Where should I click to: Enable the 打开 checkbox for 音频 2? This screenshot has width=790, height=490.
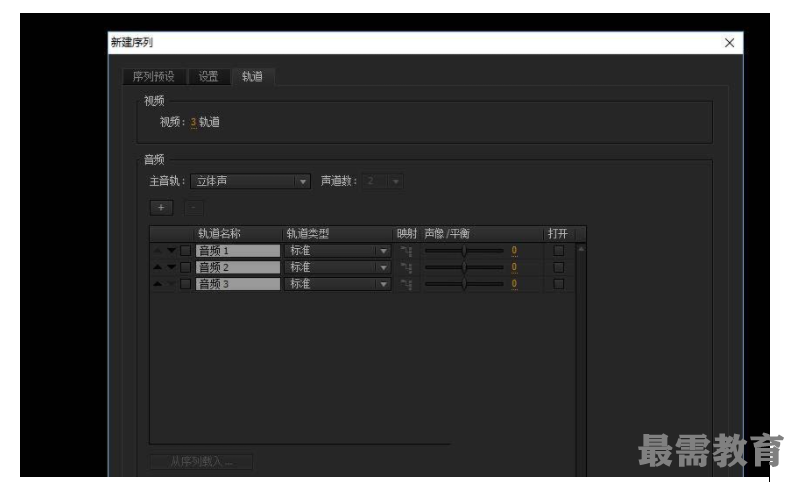pos(558,268)
